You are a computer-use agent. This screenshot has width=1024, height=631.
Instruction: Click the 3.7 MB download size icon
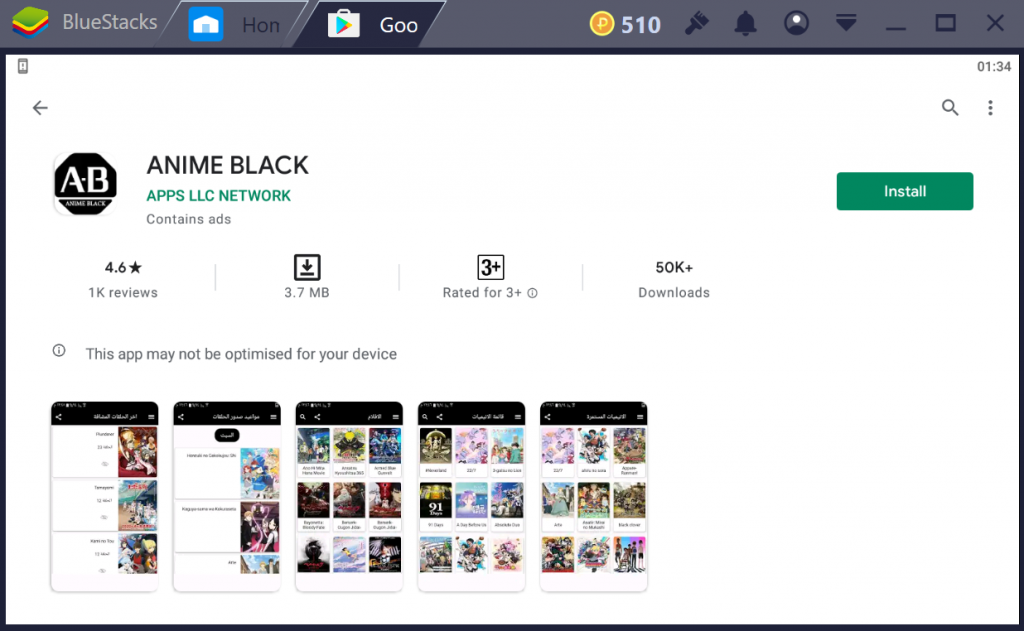pos(307,267)
